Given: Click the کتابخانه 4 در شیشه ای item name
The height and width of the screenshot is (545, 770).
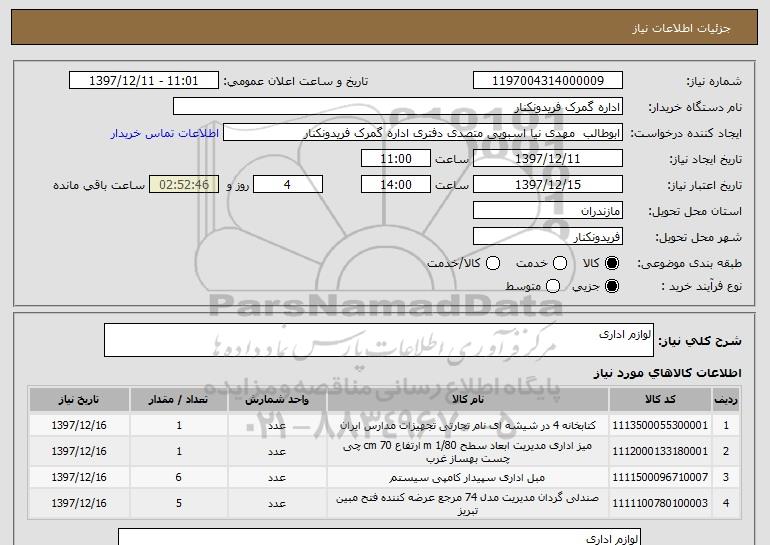Looking at the screenshot, I should click(468, 425).
